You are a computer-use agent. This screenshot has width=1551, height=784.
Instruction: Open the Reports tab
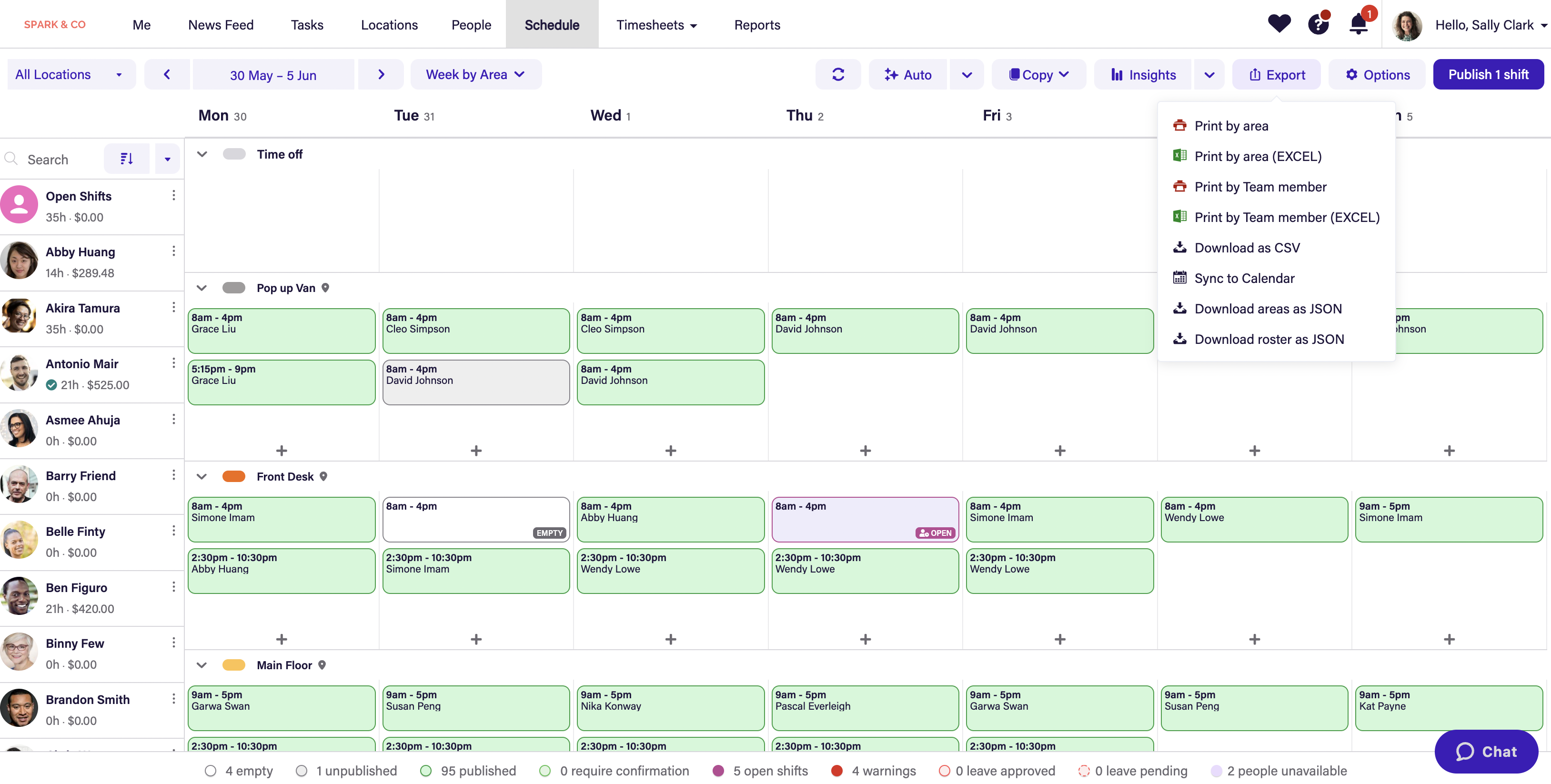(x=757, y=25)
